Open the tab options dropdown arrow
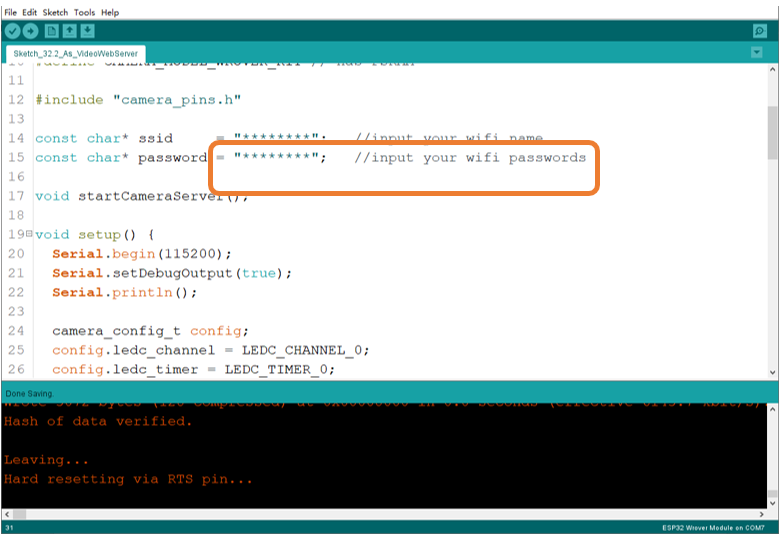The width and height of the screenshot is (782, 536). (x=757, y=52)
